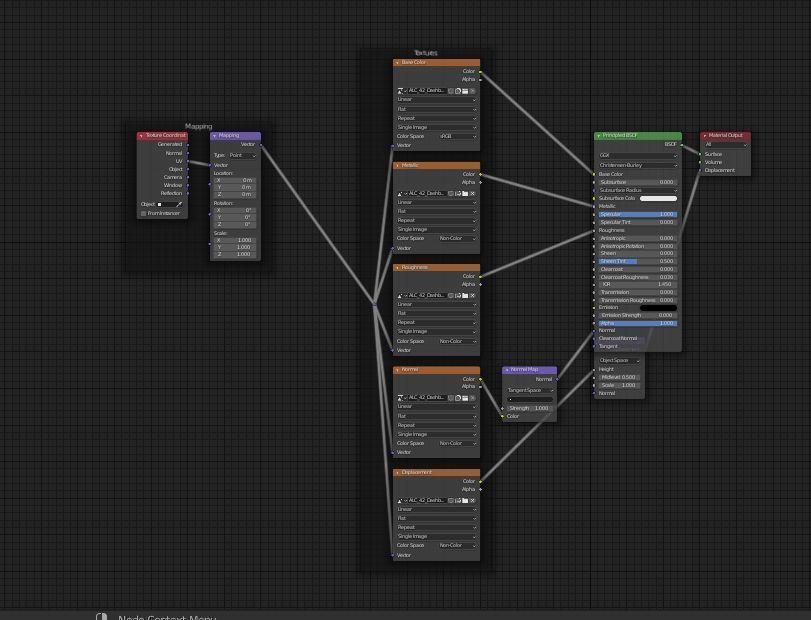
Task: Open the Christensen-Burley subsurface method dropdown
Action: pos(638,165)
